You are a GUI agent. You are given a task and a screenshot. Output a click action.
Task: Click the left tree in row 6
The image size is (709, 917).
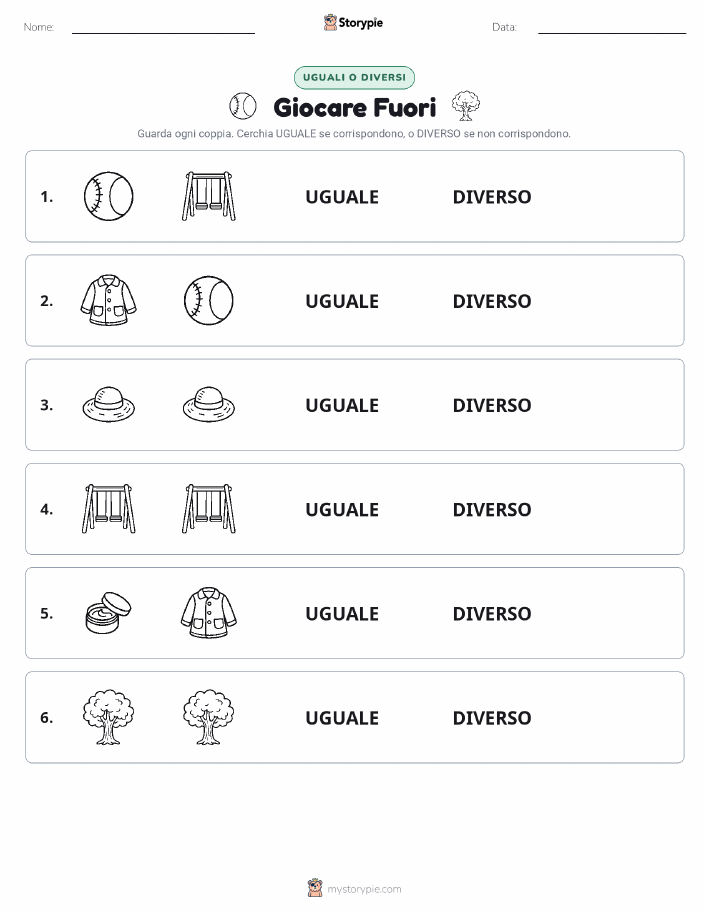(109, 717)
